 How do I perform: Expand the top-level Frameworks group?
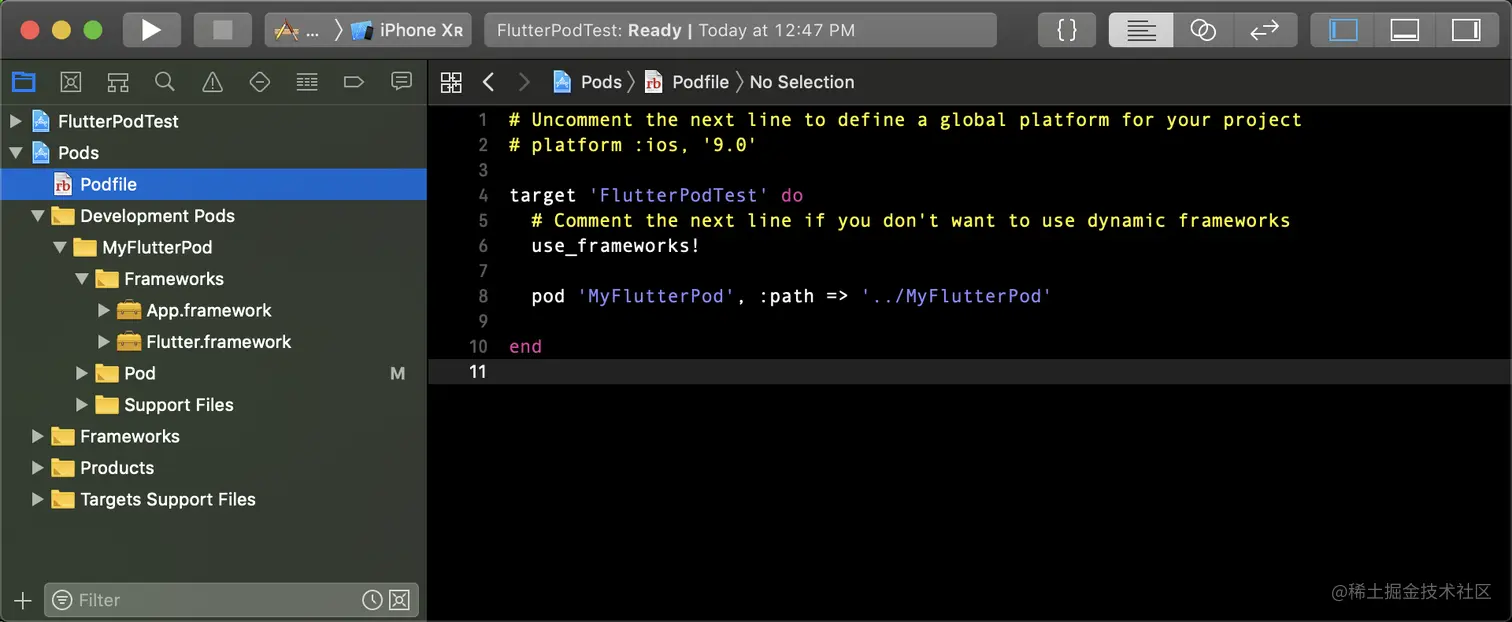[38, 436]
